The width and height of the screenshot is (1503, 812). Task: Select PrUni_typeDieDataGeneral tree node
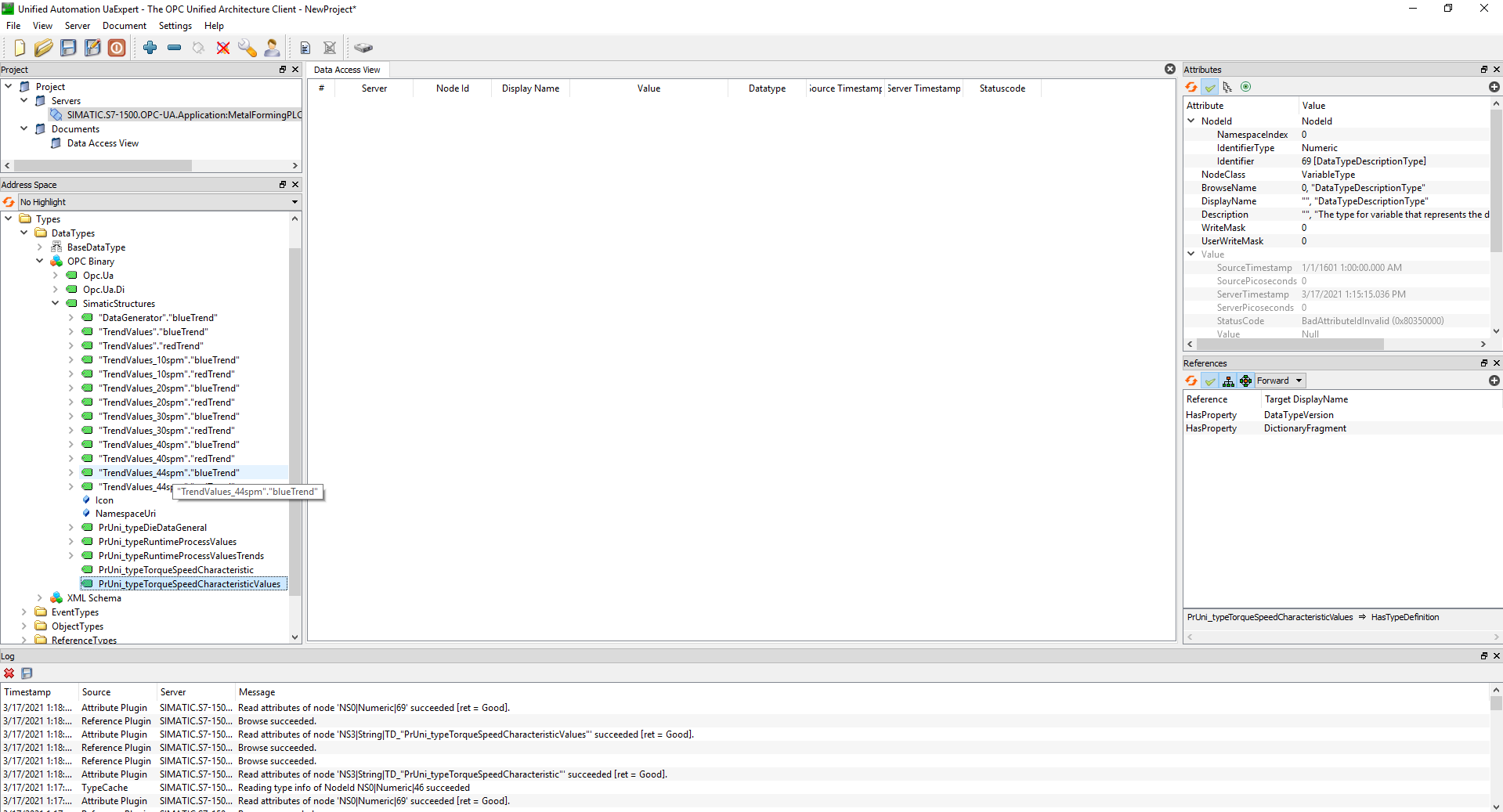[153, 528]
